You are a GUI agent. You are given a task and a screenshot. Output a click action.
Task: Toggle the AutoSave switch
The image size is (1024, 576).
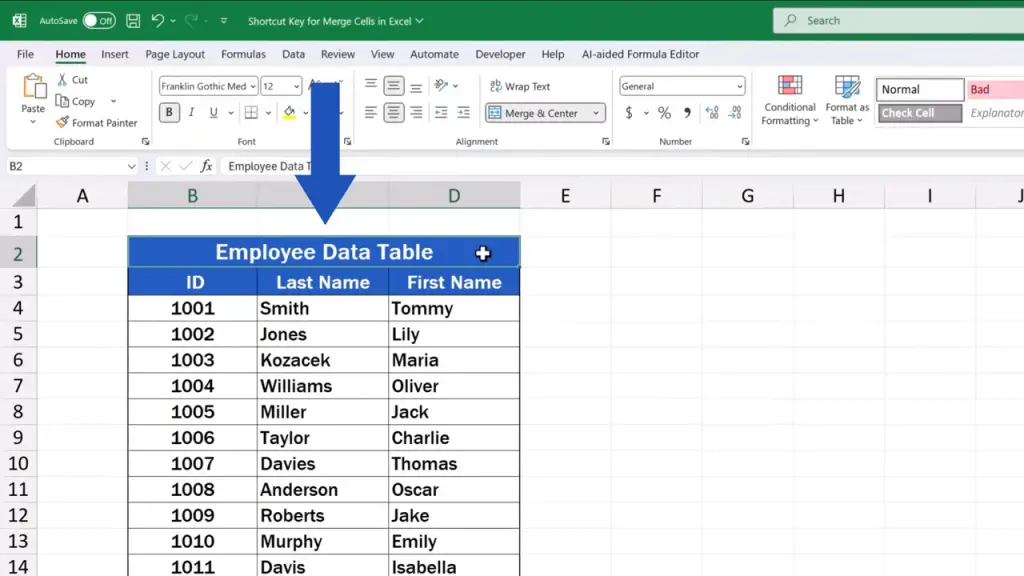click(98, 20)
